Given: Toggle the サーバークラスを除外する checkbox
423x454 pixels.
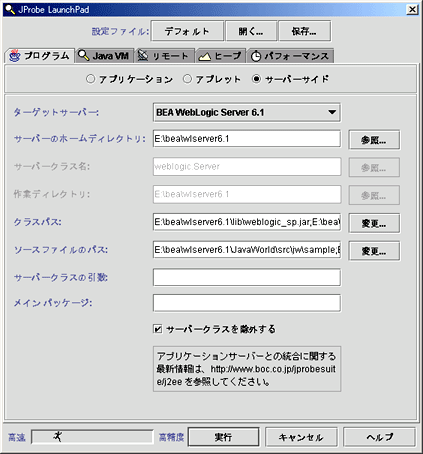Looking at the screenshot, I should (158, 329).
